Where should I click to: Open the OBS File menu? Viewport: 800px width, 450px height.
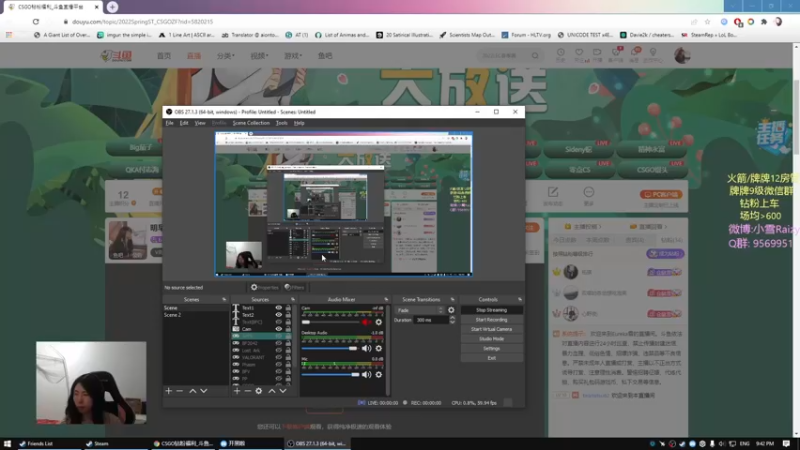click(x=169, y=123)
